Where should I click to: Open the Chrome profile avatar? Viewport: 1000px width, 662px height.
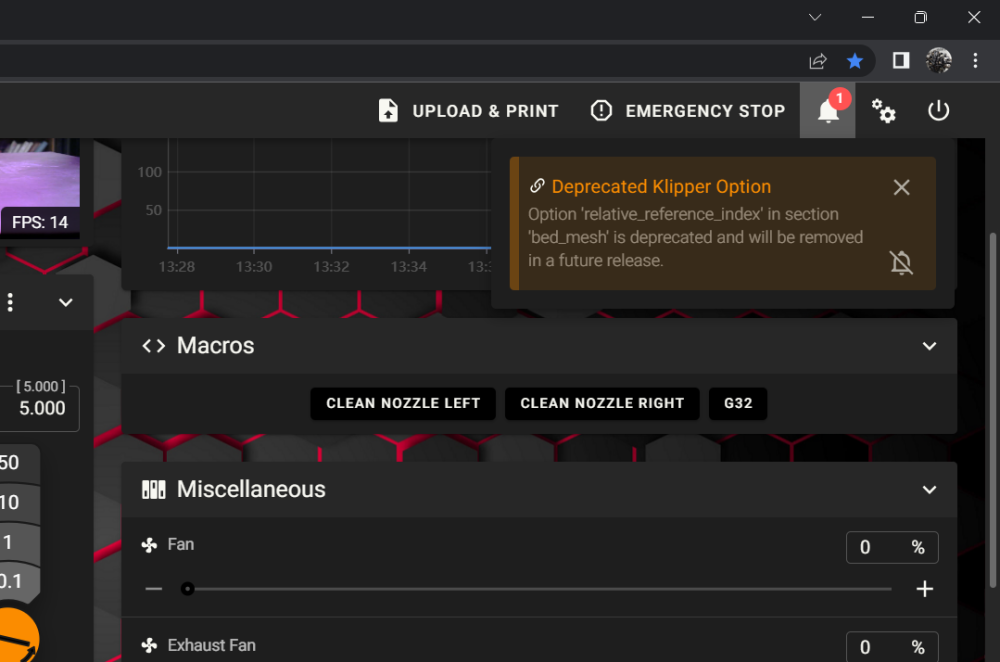click(938, 61)
